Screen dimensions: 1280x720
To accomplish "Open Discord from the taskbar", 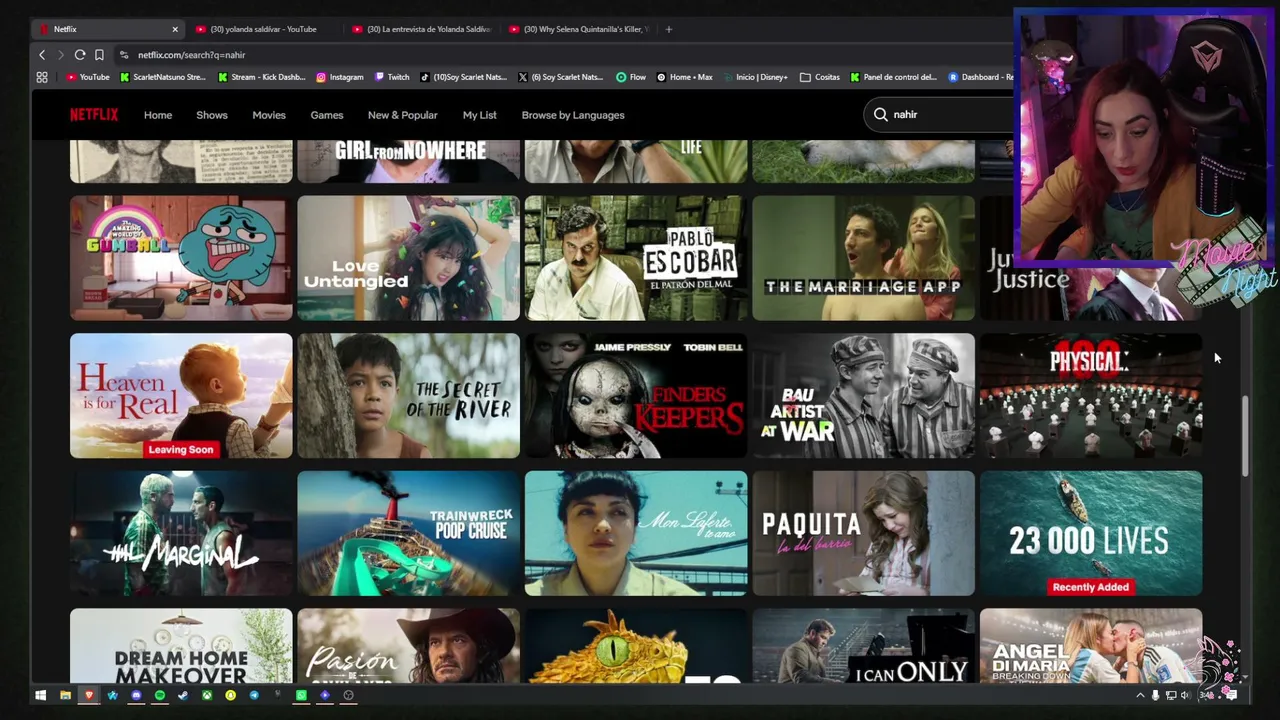I will click(136, 695).
